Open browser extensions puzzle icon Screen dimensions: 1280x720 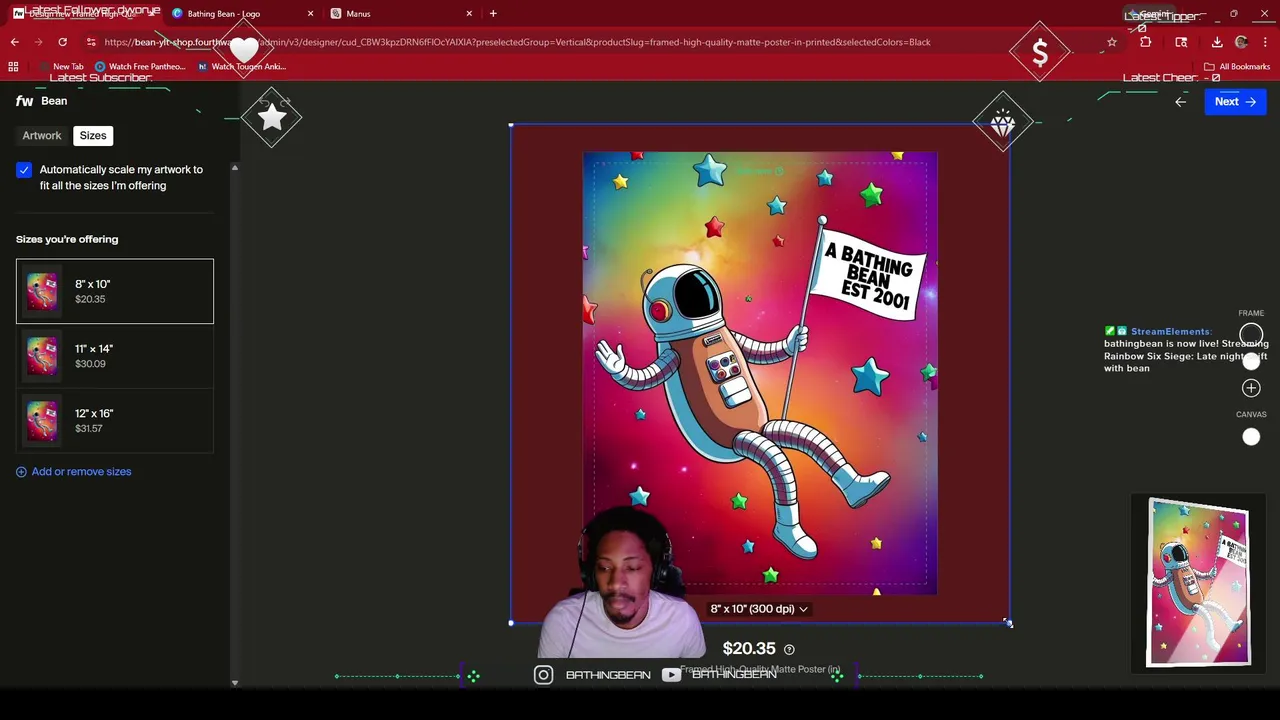point(1145,42)
